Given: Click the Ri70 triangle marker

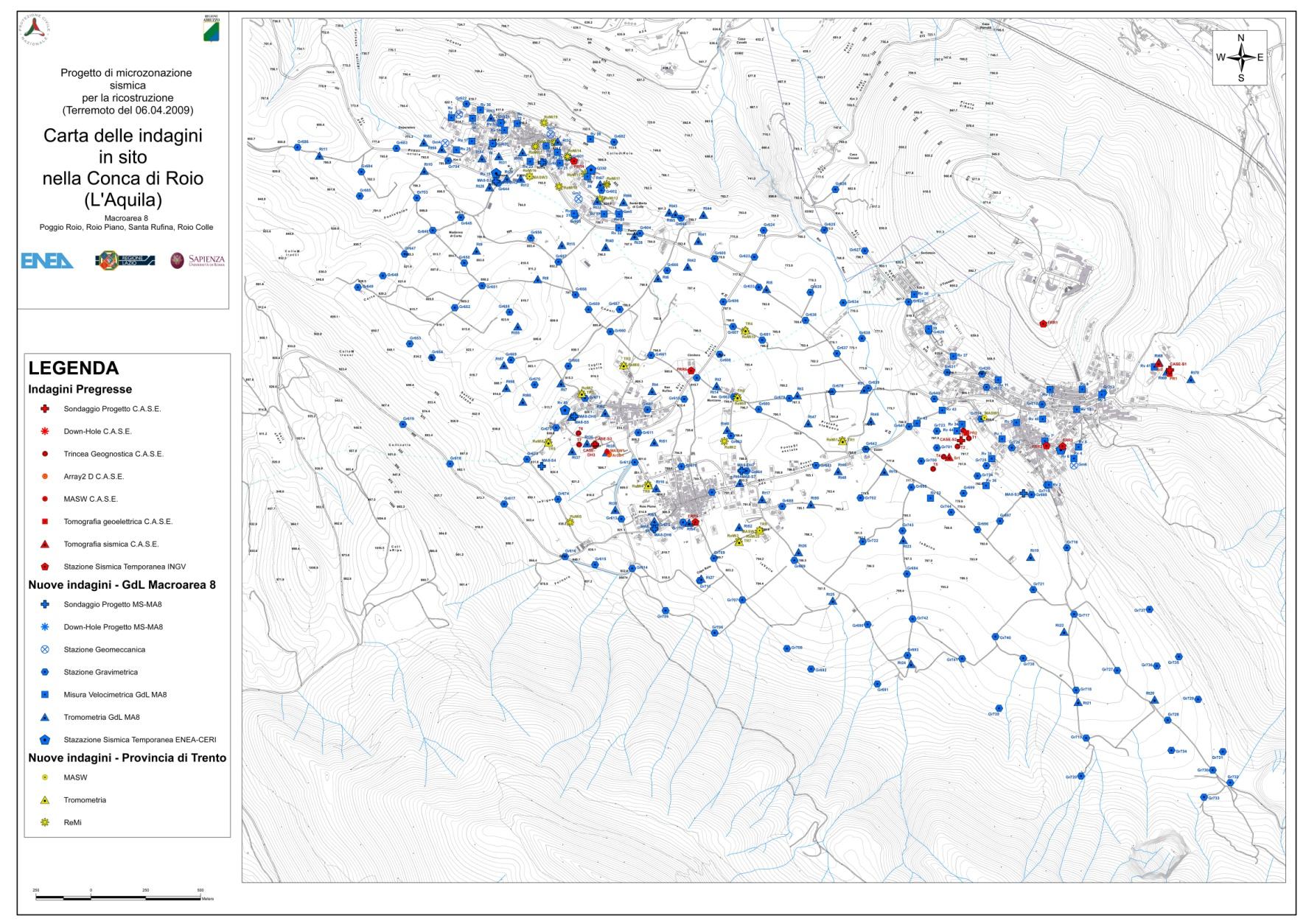Looking at the screenshot, I should (x=1190, y=379).
